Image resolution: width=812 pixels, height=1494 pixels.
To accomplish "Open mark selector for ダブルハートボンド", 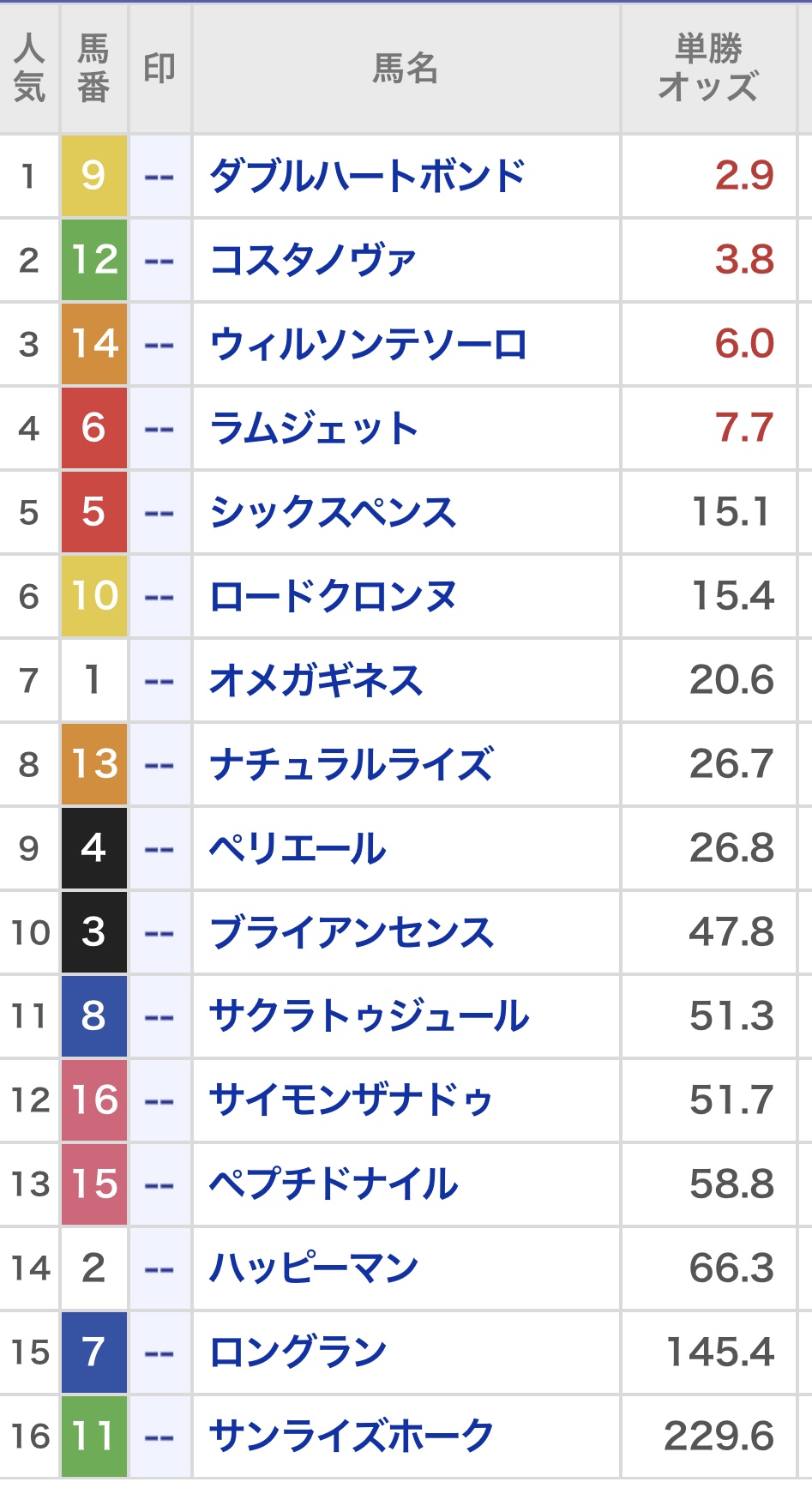I will pyautogui.click(x=159, y=177).
